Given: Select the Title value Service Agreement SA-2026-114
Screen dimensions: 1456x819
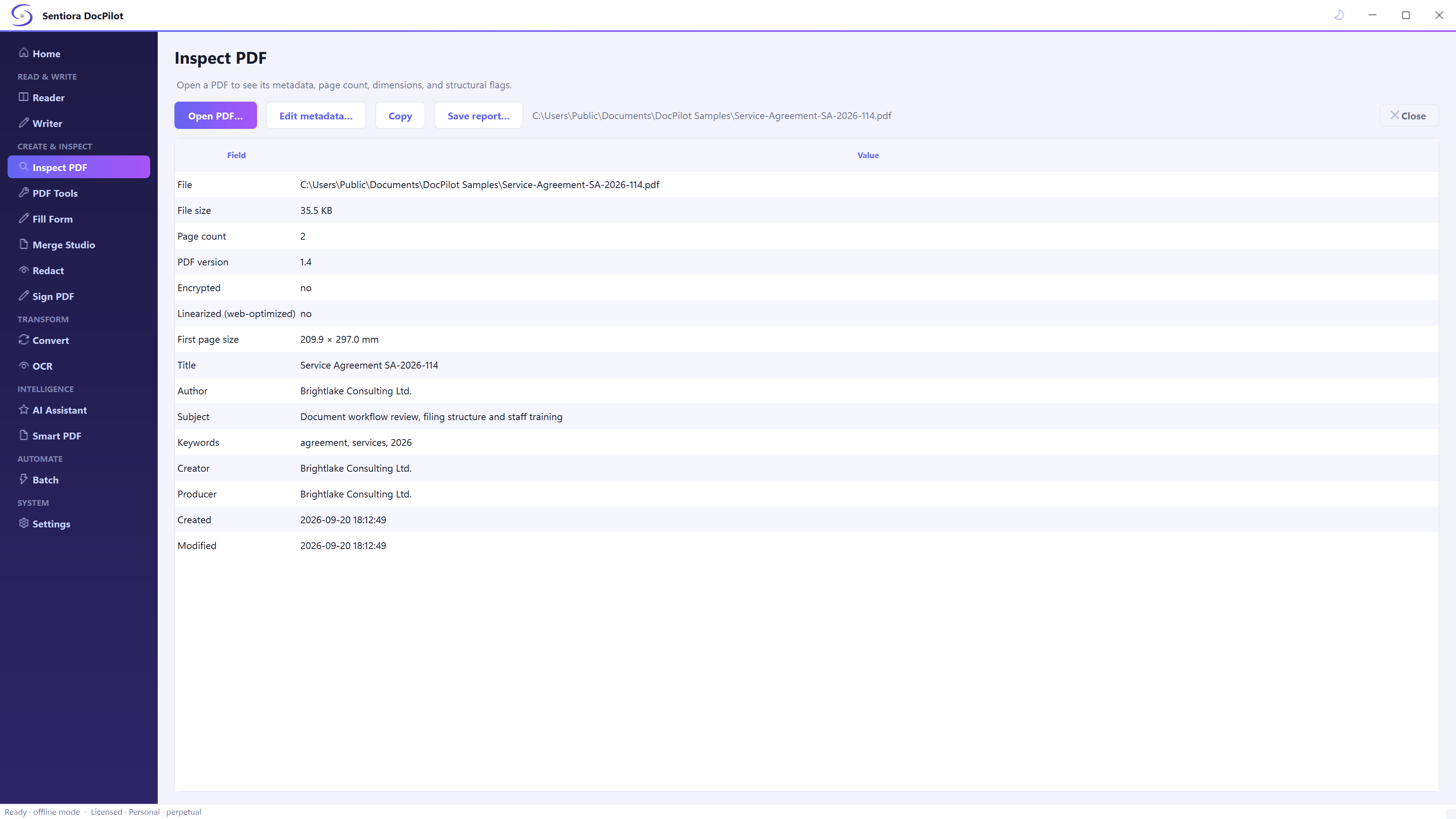Looking at the screenshot, I should (x=369, y=365).
